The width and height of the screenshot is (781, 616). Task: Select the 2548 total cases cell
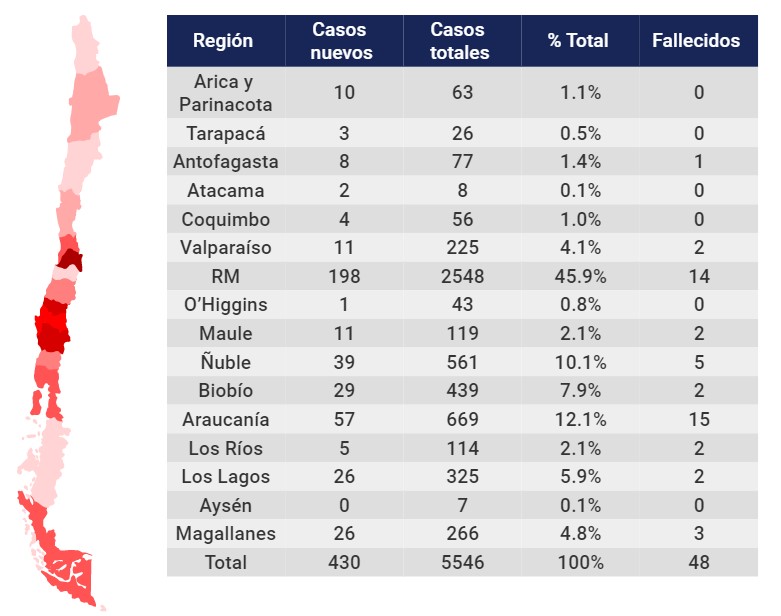pyautogui.click(x=462, y=276)
